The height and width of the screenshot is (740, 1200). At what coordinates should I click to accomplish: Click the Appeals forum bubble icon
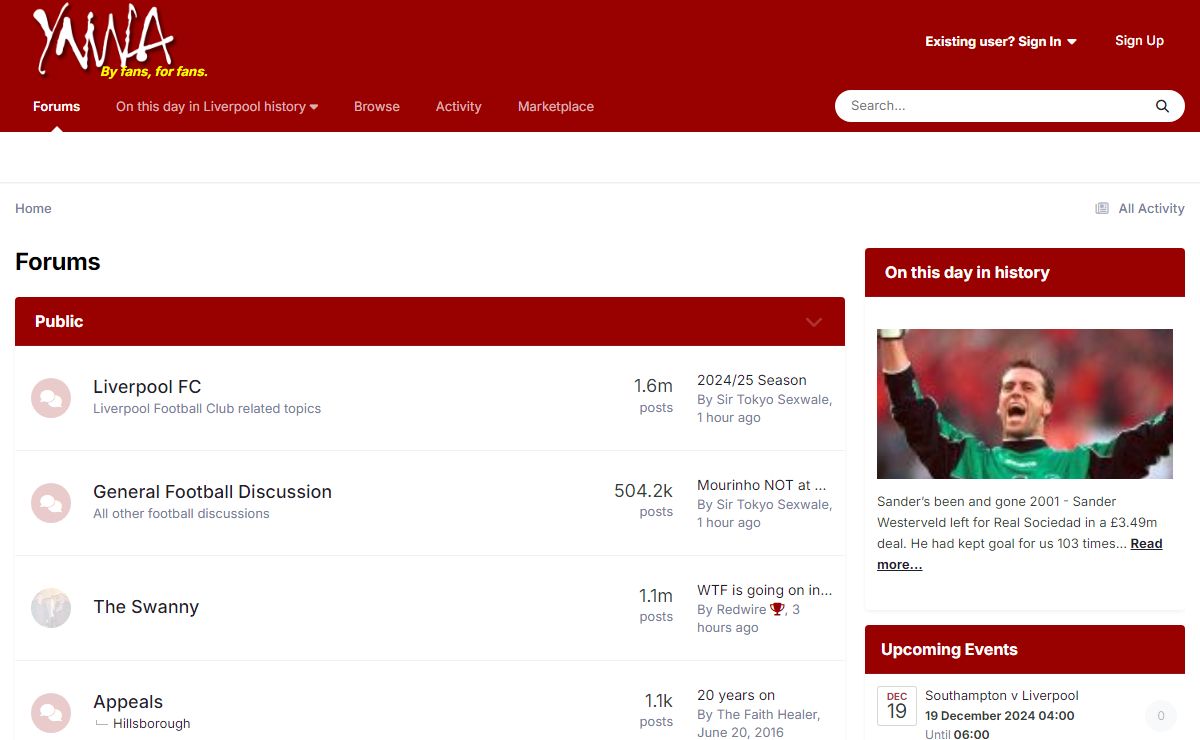click(x=51, y=713)
